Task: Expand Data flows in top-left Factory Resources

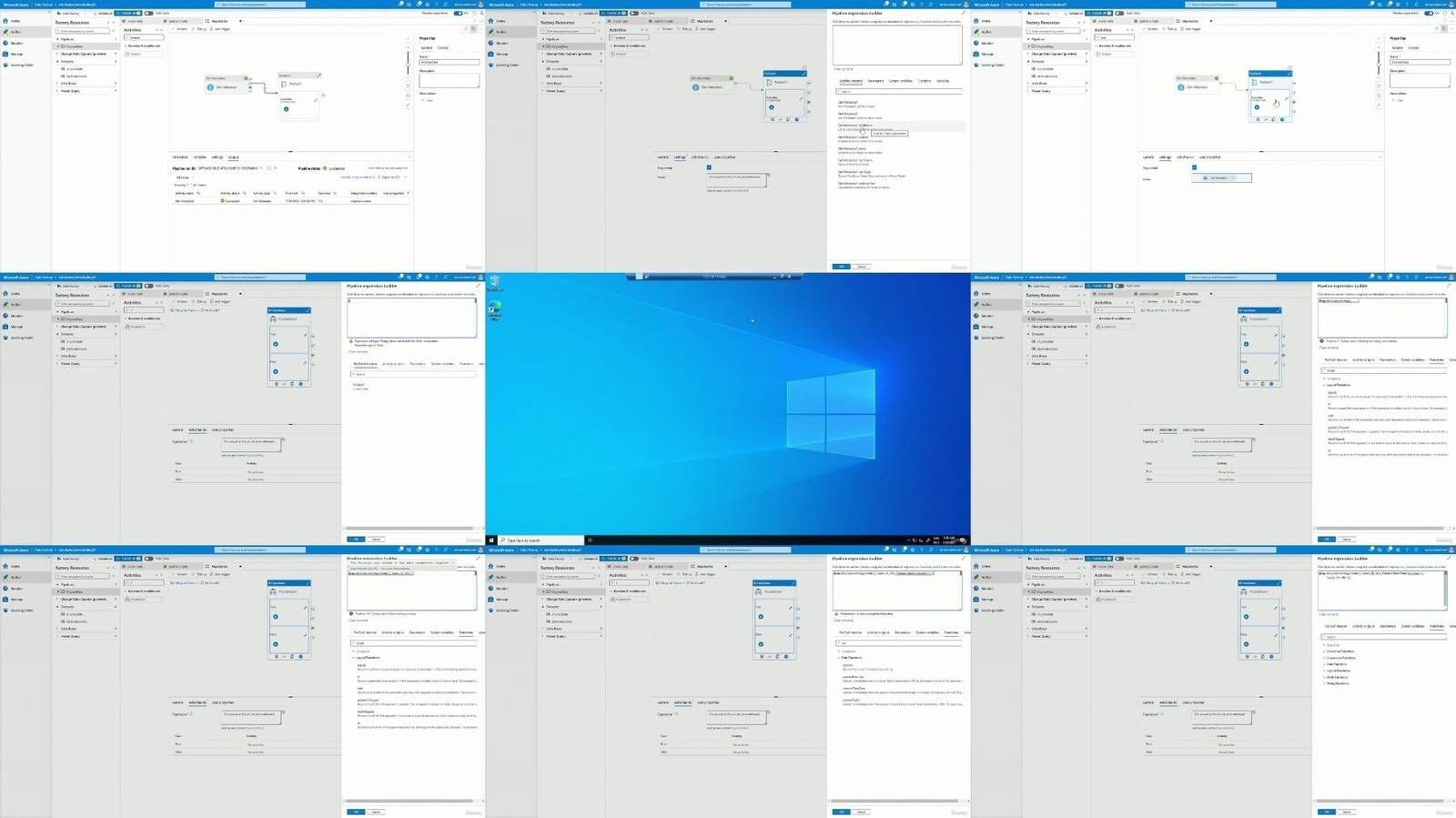Action: [x=57, y=83]
